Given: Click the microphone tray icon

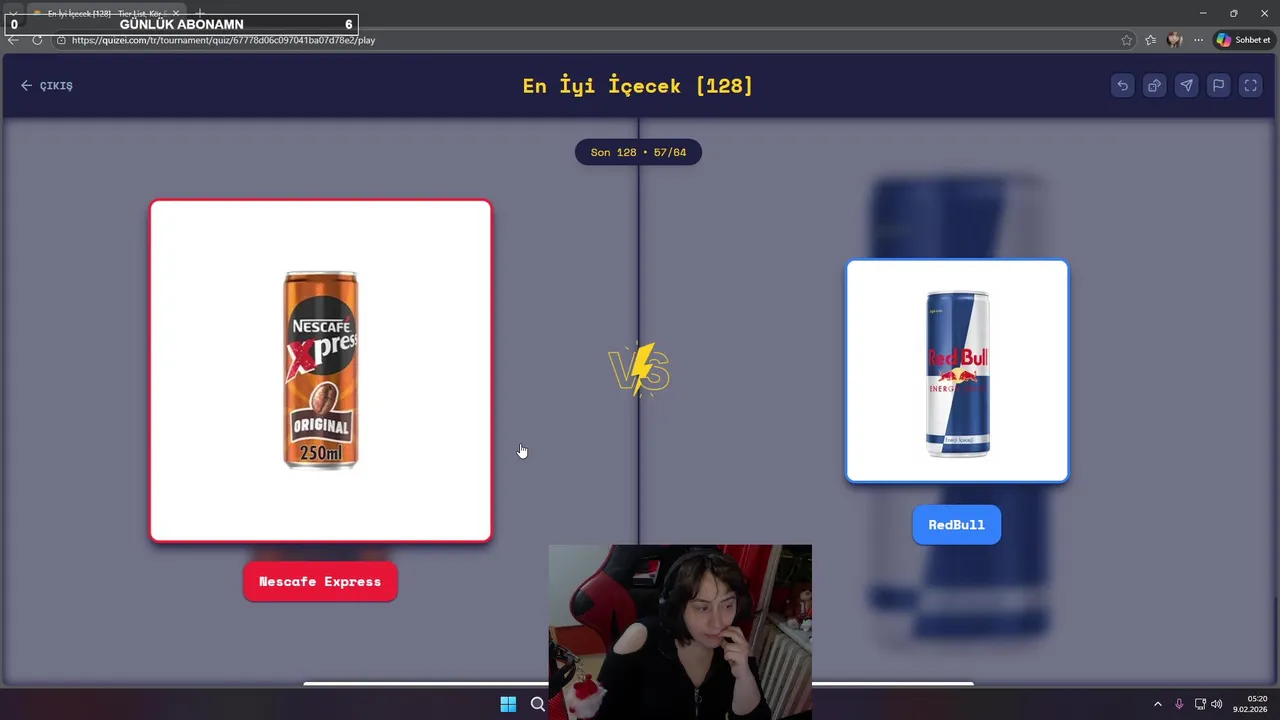Looking at the screenshot, I should pyautogui.click(x=1179, y=704).
